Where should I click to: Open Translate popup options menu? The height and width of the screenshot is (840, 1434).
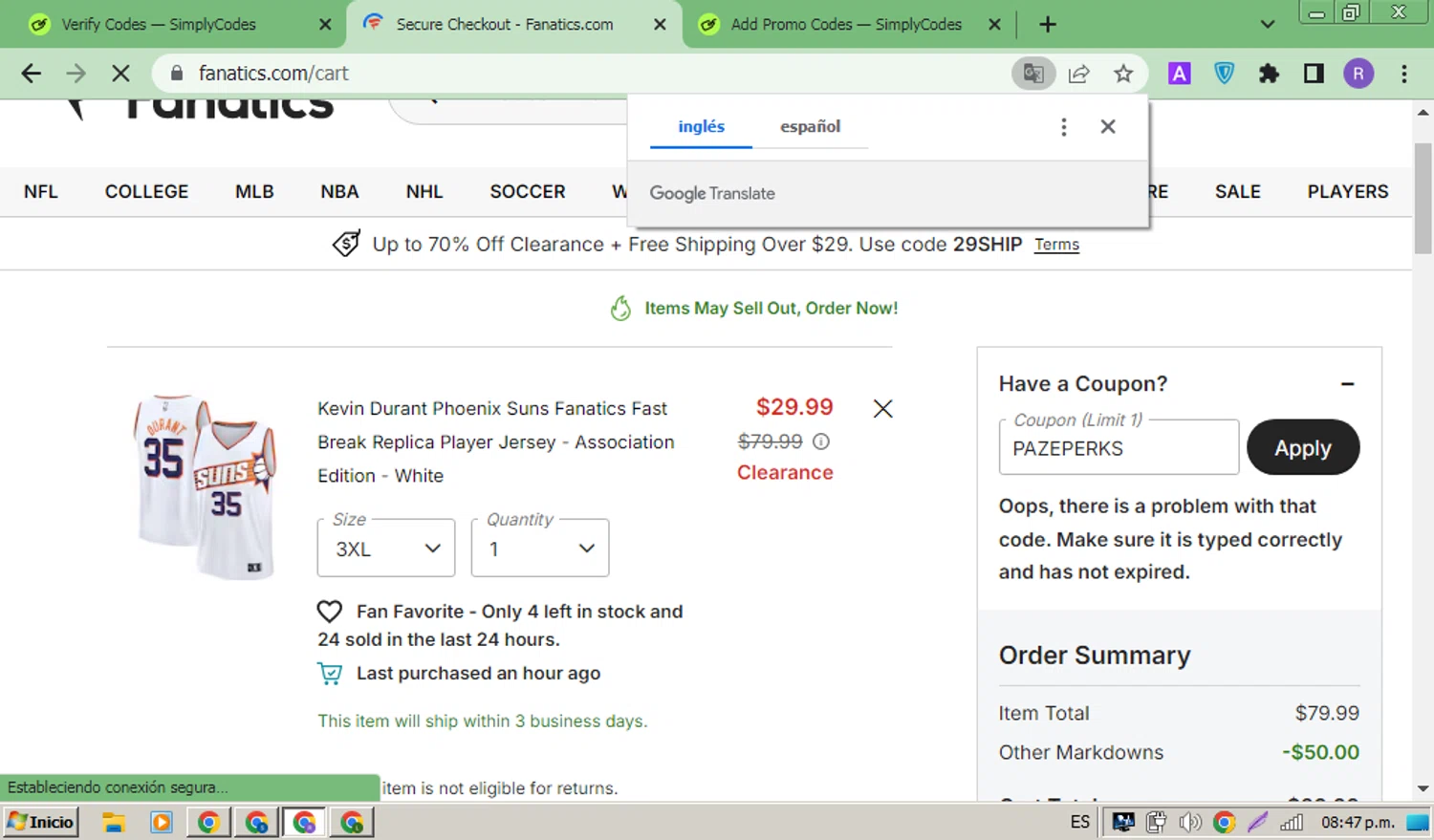(x=1063, y=127)
